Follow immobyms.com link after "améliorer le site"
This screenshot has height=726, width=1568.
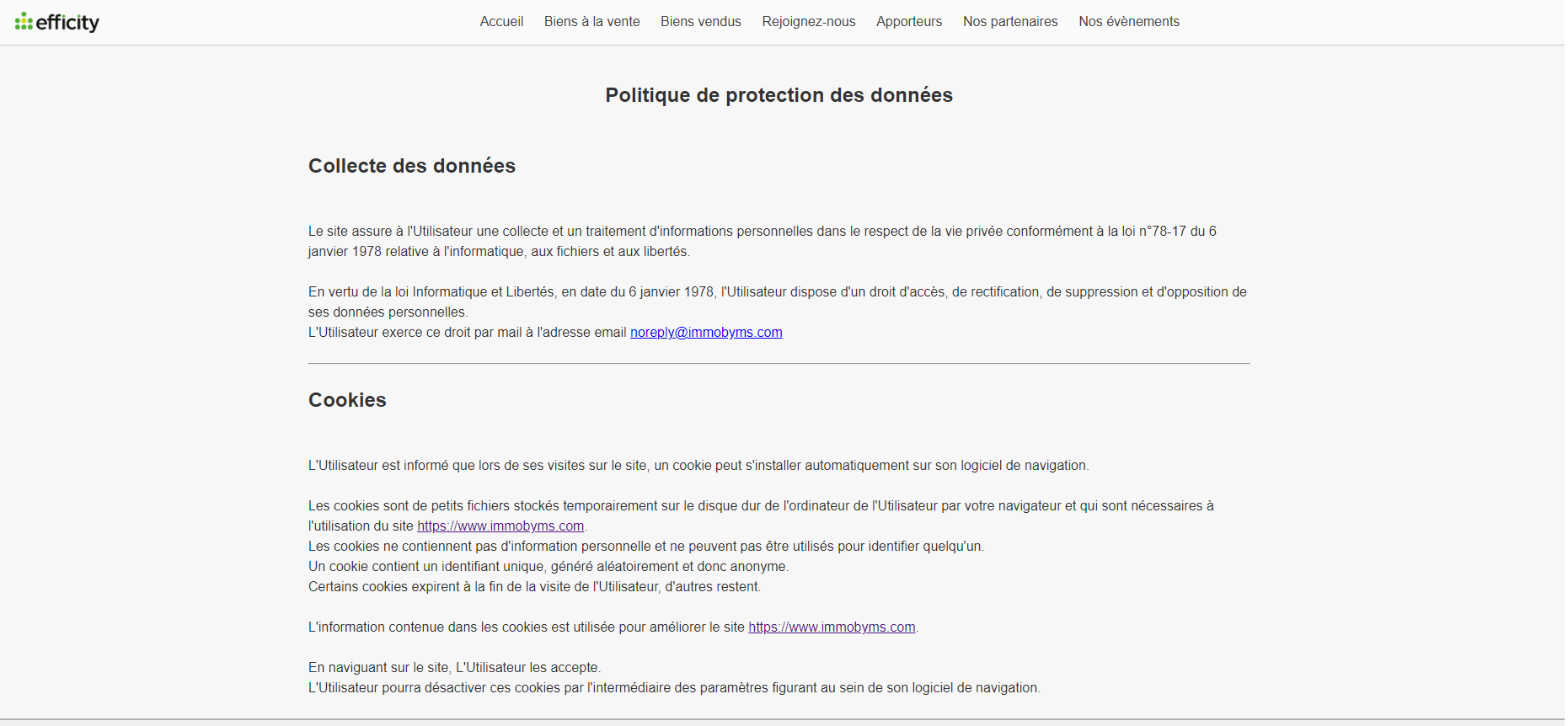pos(831,627)
